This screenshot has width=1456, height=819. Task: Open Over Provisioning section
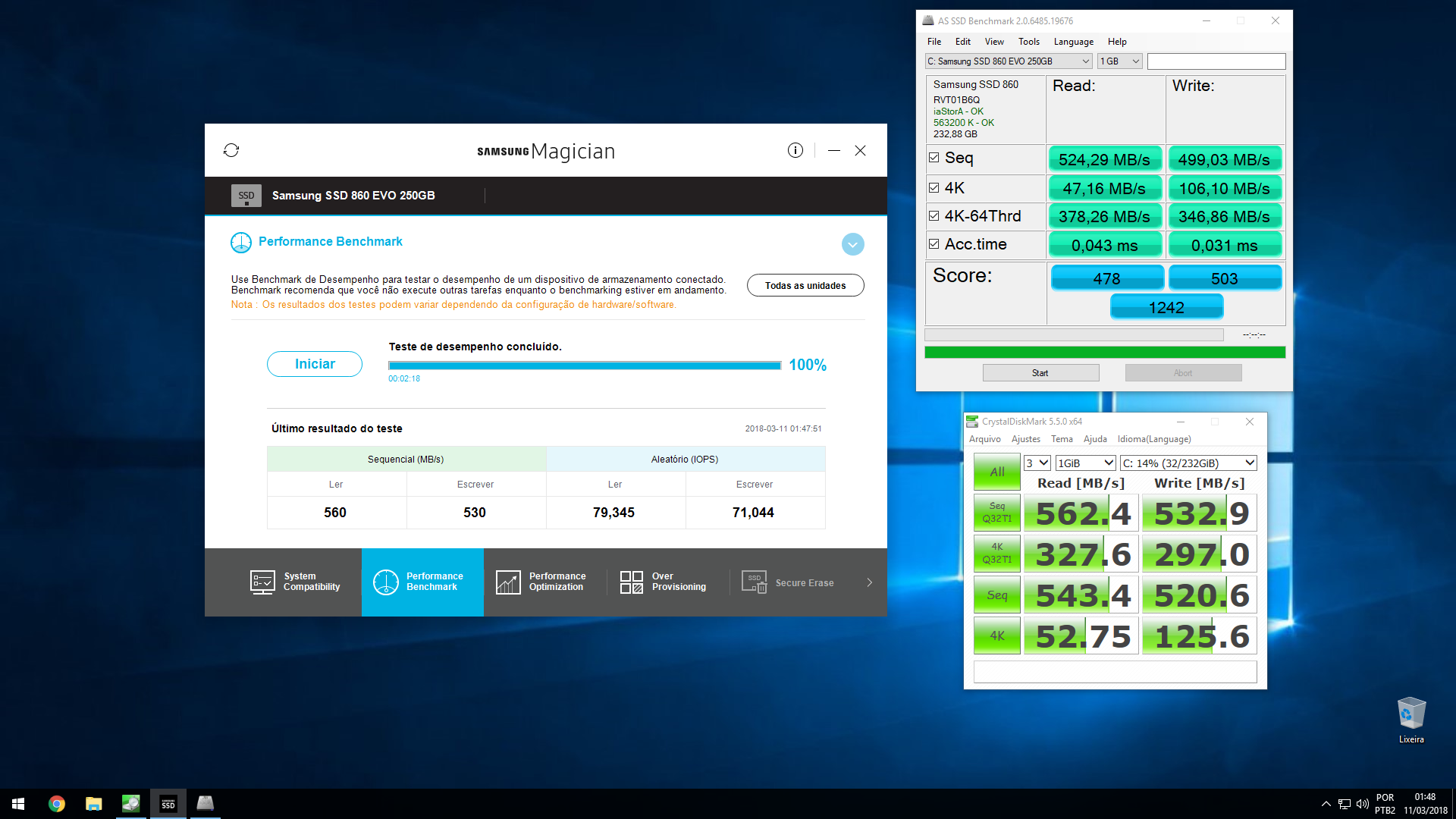pos(664,582)
